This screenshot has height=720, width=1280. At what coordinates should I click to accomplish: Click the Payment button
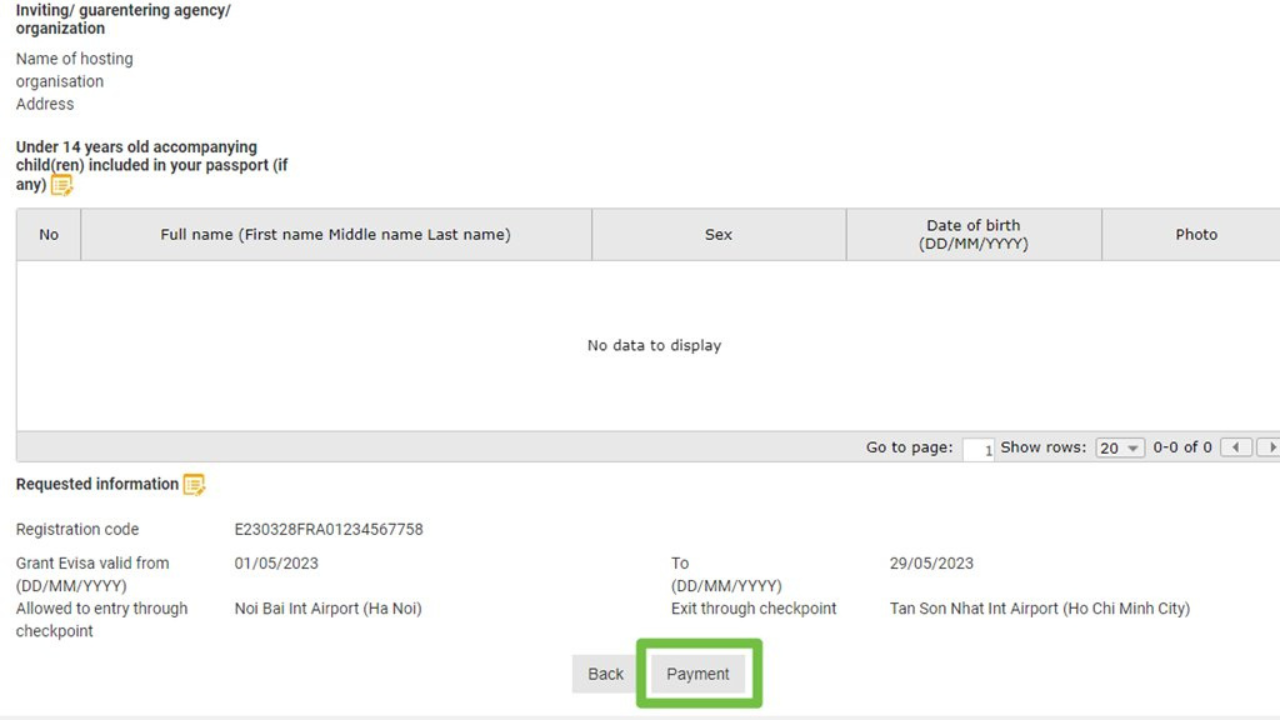pyautogui.click(x=698, y=674)
